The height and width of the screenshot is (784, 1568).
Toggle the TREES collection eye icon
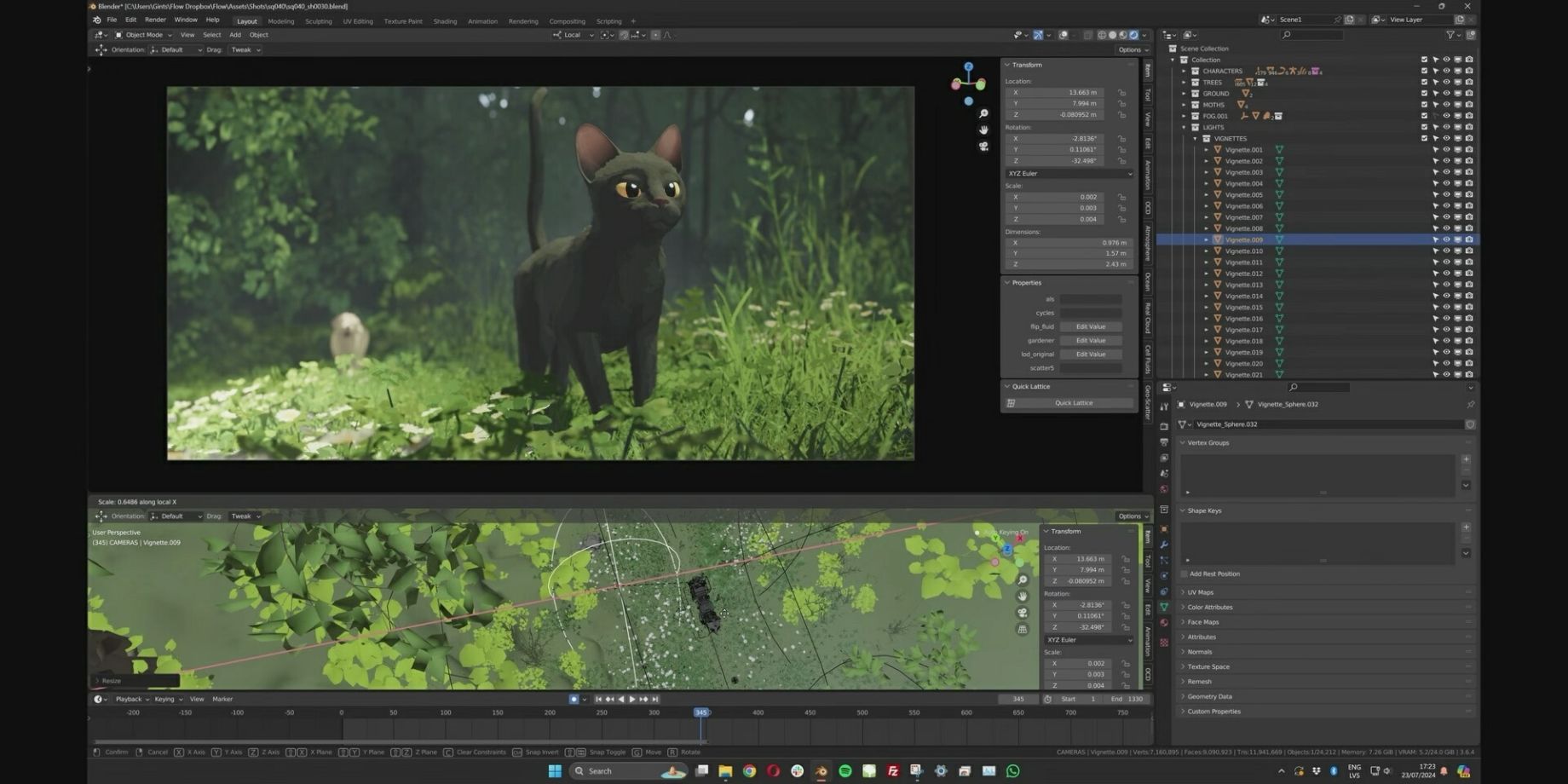[1446, 82]
